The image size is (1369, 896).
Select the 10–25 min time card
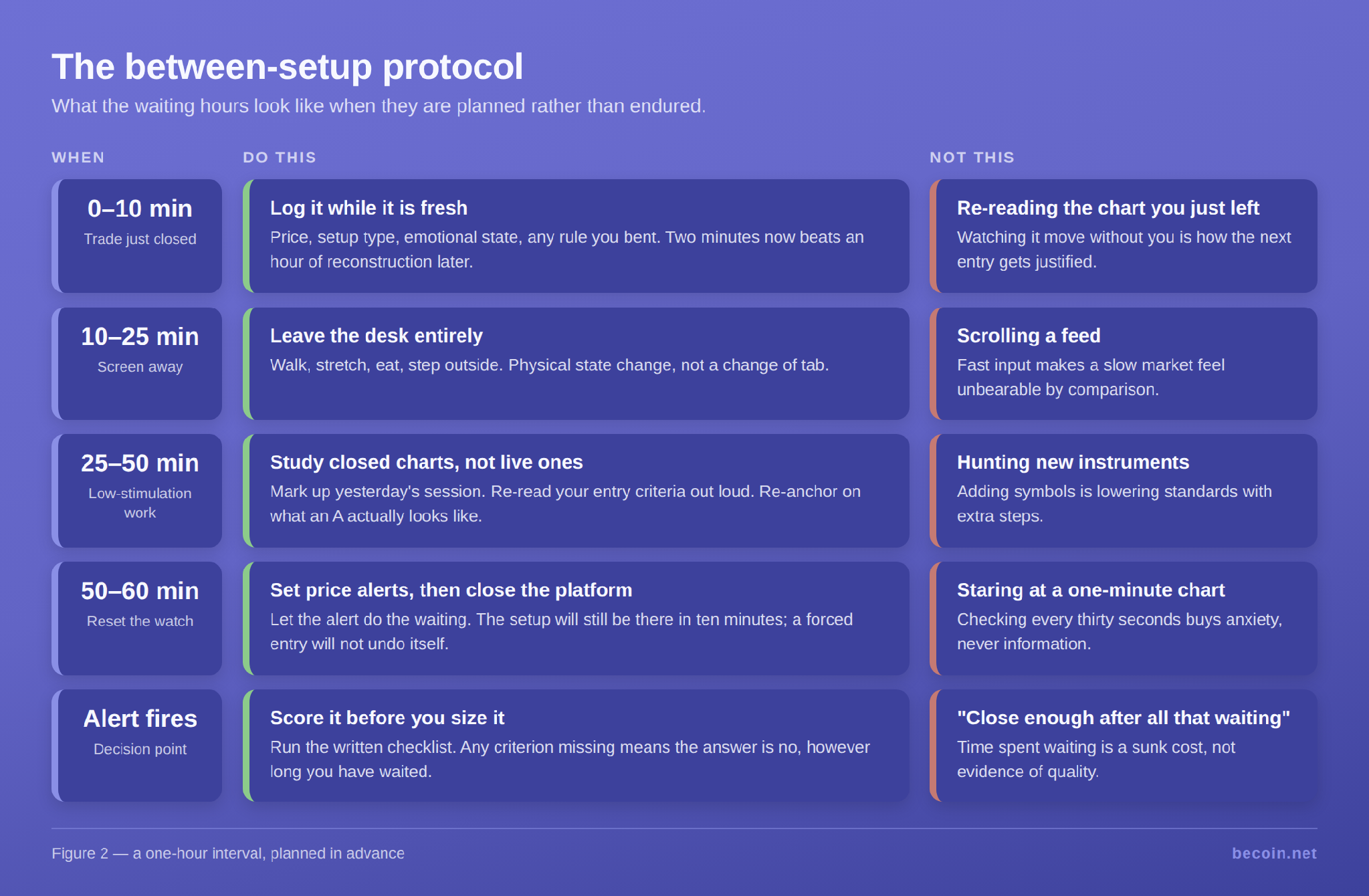click(137, 364)
